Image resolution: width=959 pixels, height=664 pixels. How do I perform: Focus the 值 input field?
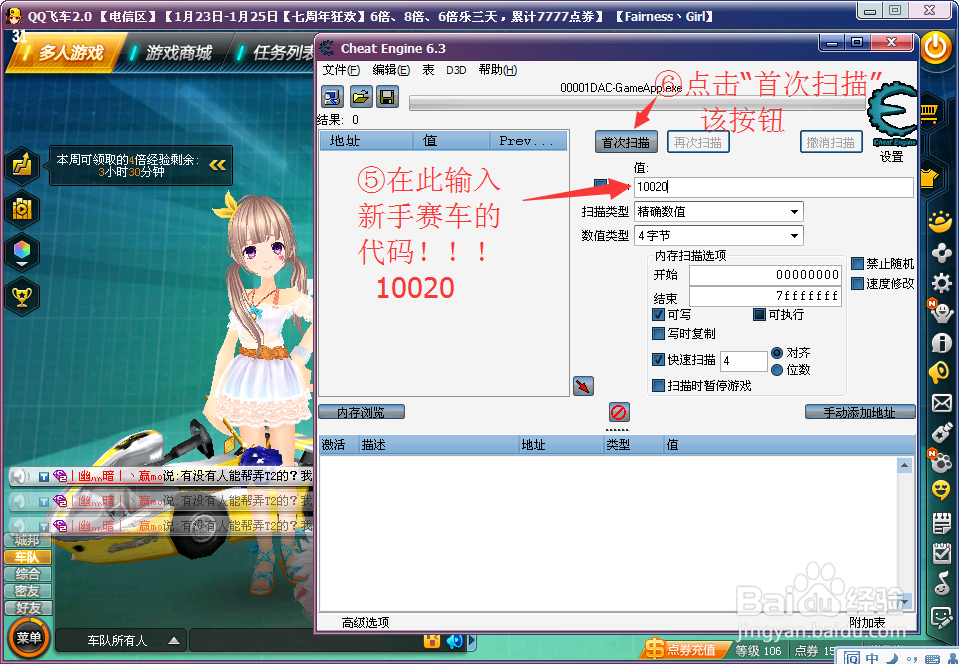click(774, 186)
